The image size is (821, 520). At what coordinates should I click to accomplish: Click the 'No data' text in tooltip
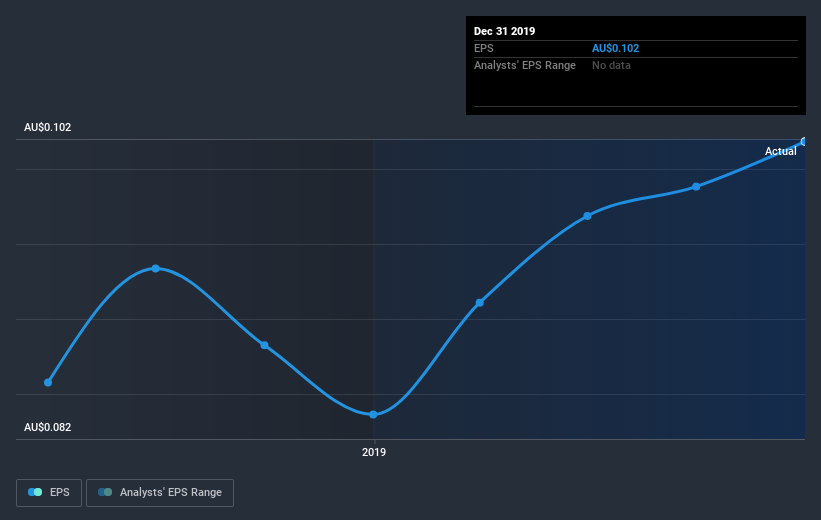(x=611, y=65)
